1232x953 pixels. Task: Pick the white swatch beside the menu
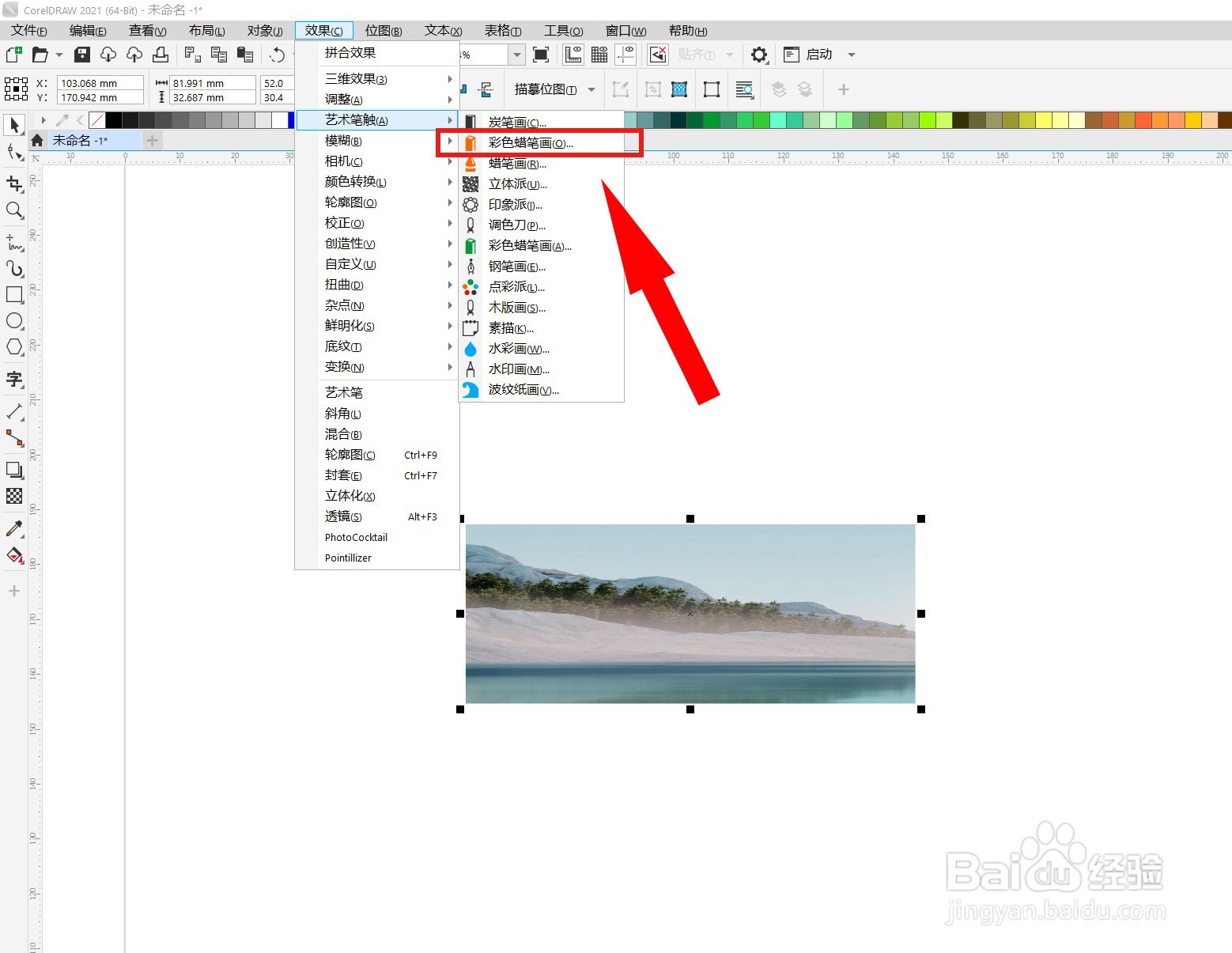(x=280, y=120)
